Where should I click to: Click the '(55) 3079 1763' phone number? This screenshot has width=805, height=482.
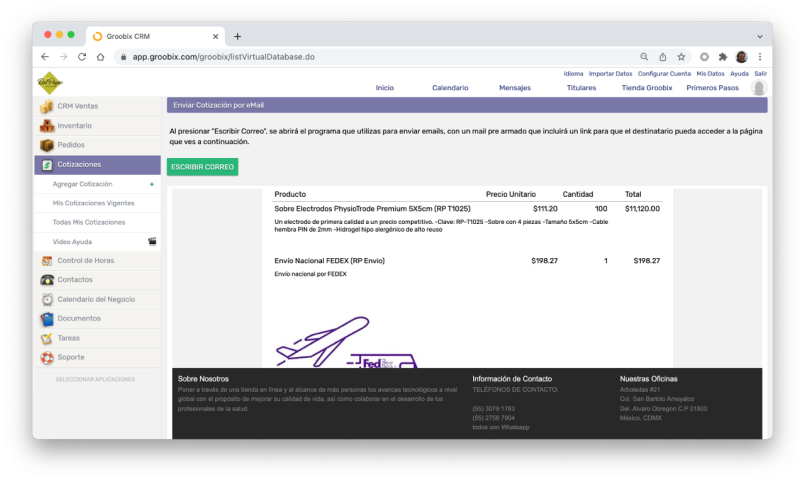pyautogui.click(x=493, y=409)
